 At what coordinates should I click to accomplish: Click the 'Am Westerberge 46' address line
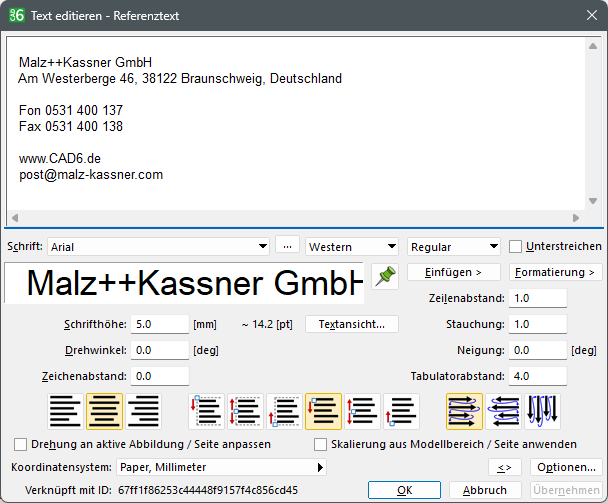180,78
